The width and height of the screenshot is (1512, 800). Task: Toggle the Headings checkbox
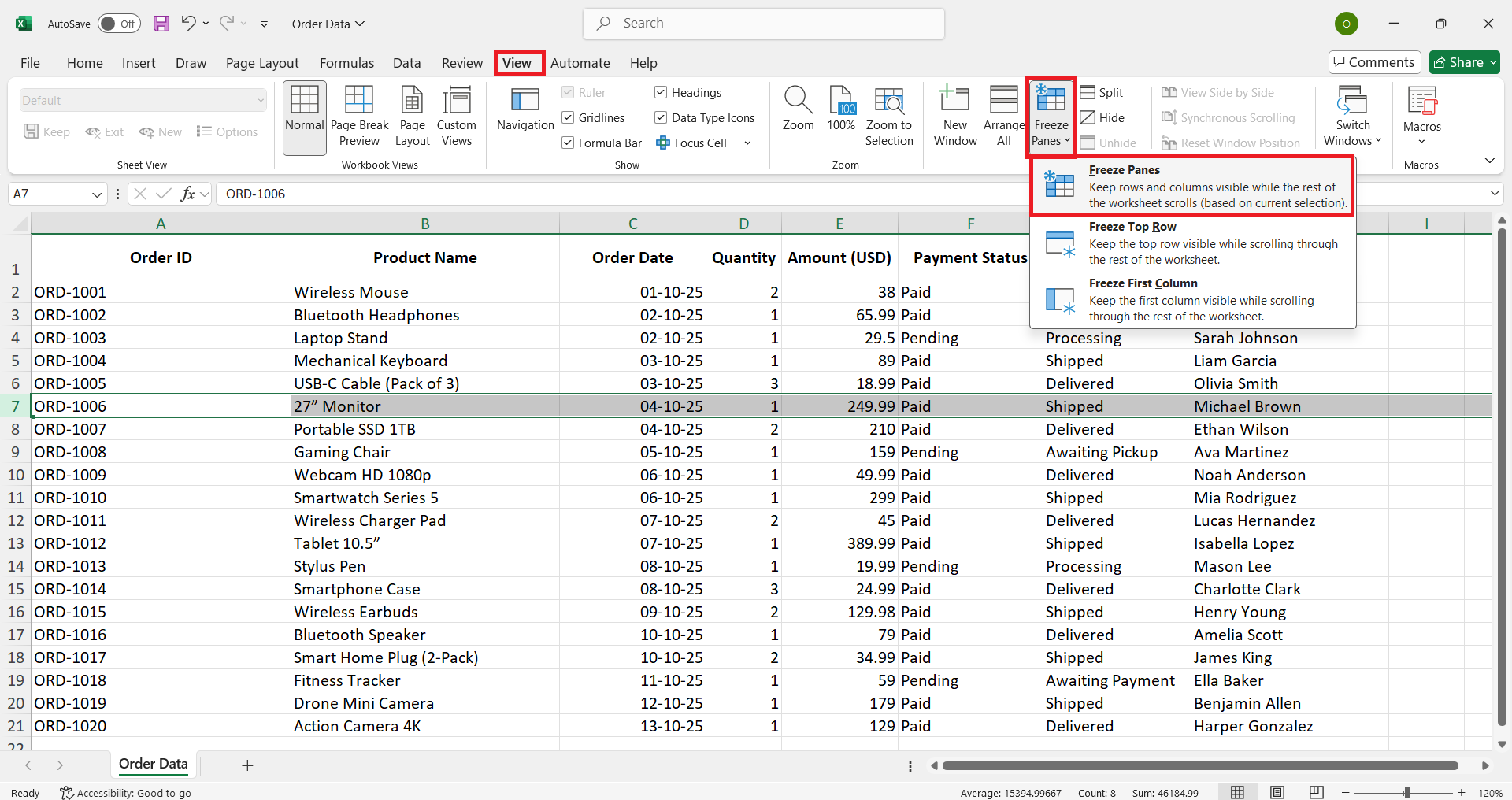661,93
